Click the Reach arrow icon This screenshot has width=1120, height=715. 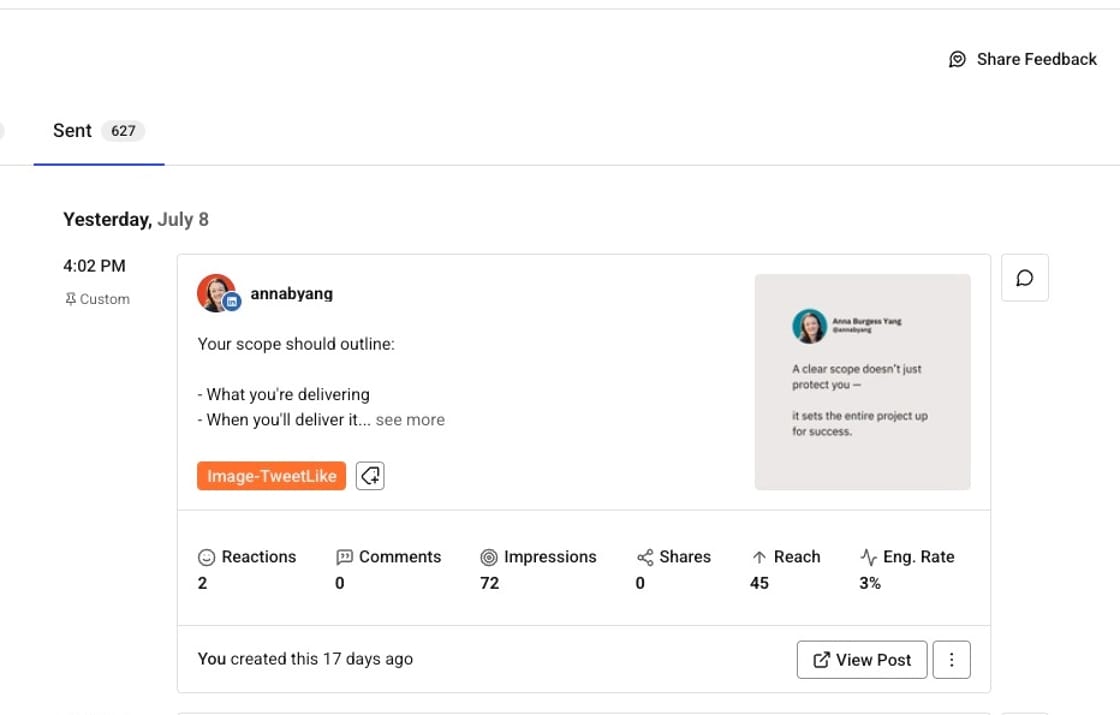[x=761, y=557]
